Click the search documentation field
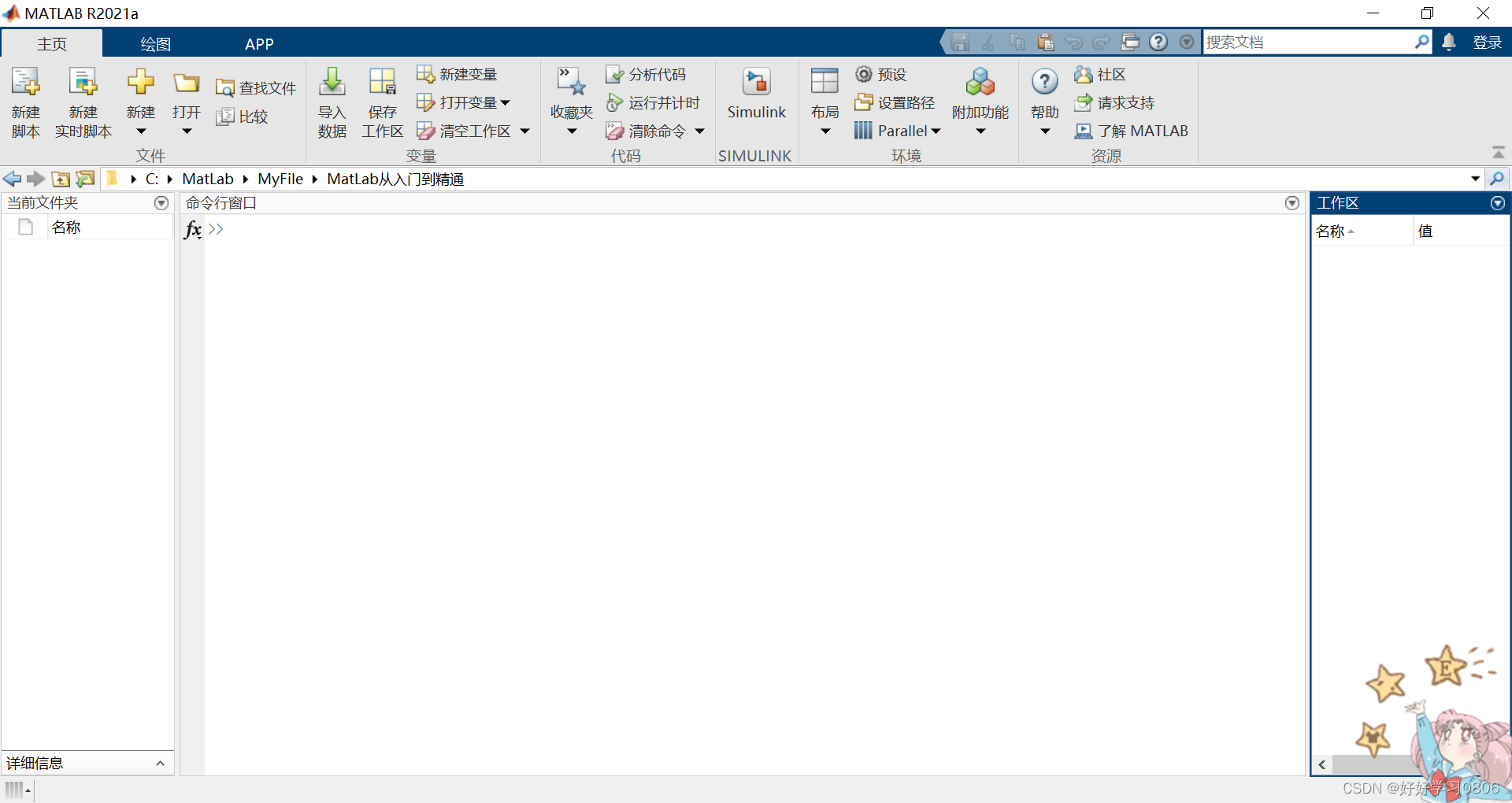This screenshot has width=1512, height=803. [x=1307, y=42]
